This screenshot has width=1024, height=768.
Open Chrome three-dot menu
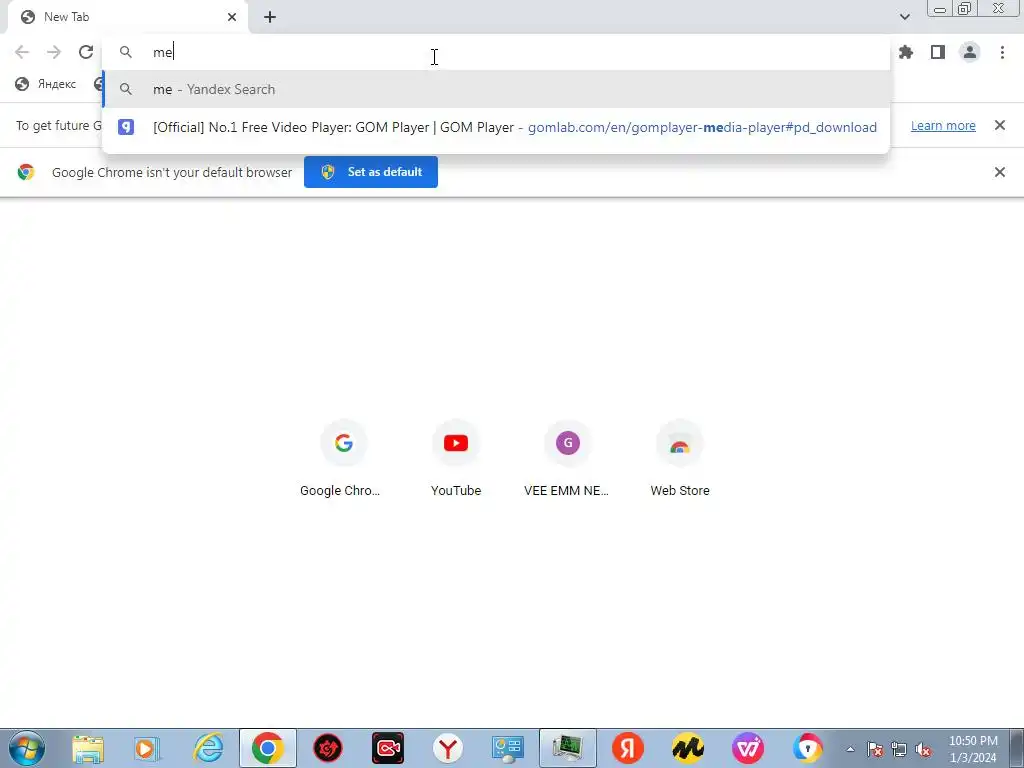tap(1002, 52)
